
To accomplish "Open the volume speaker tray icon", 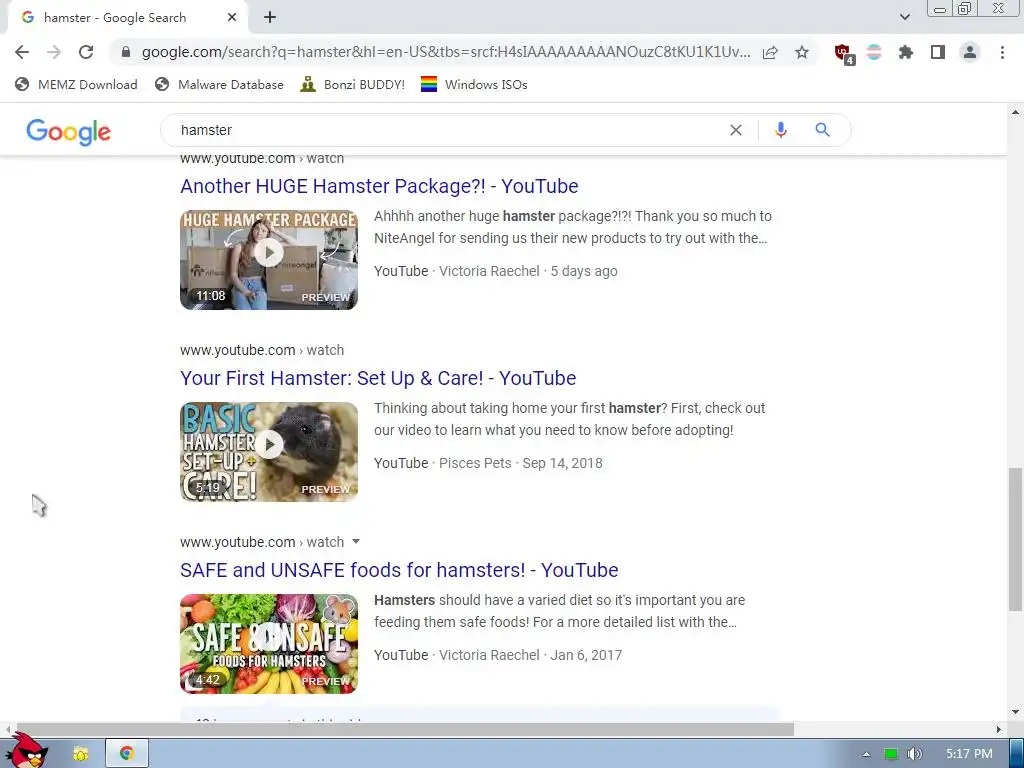I will coord(914,754).
